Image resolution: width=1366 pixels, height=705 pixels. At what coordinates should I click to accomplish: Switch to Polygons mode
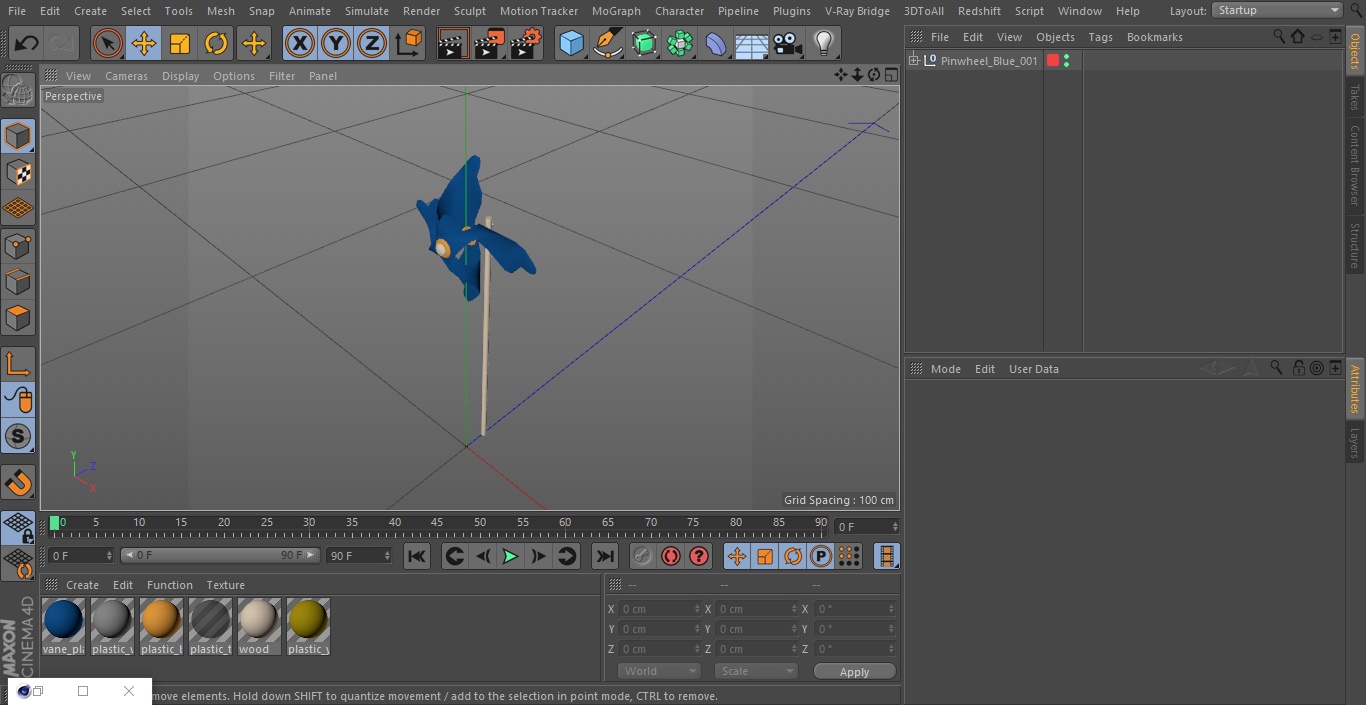coord(18,318)
